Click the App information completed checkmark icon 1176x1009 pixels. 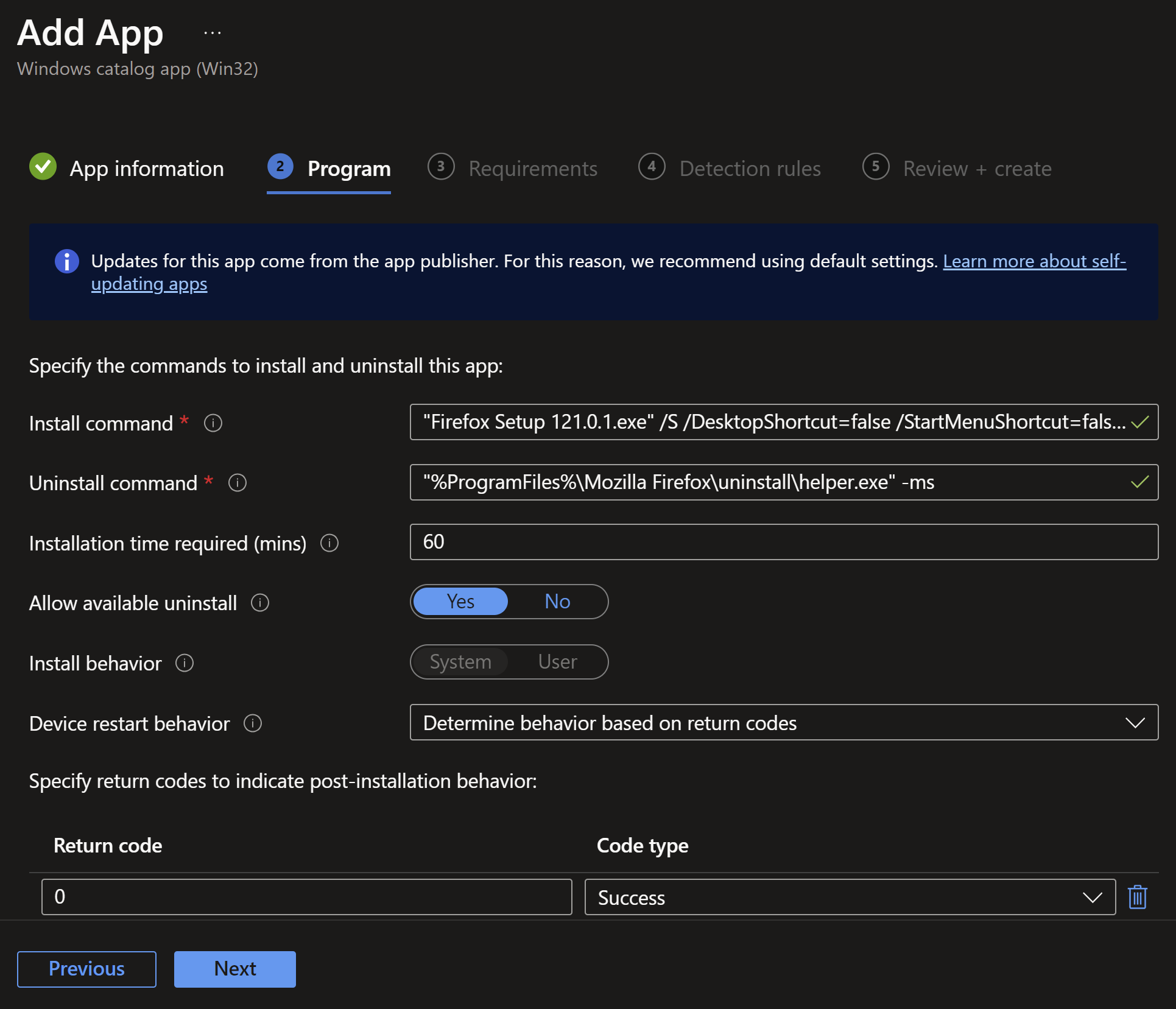pyautogui.click(x=44, y=167)
